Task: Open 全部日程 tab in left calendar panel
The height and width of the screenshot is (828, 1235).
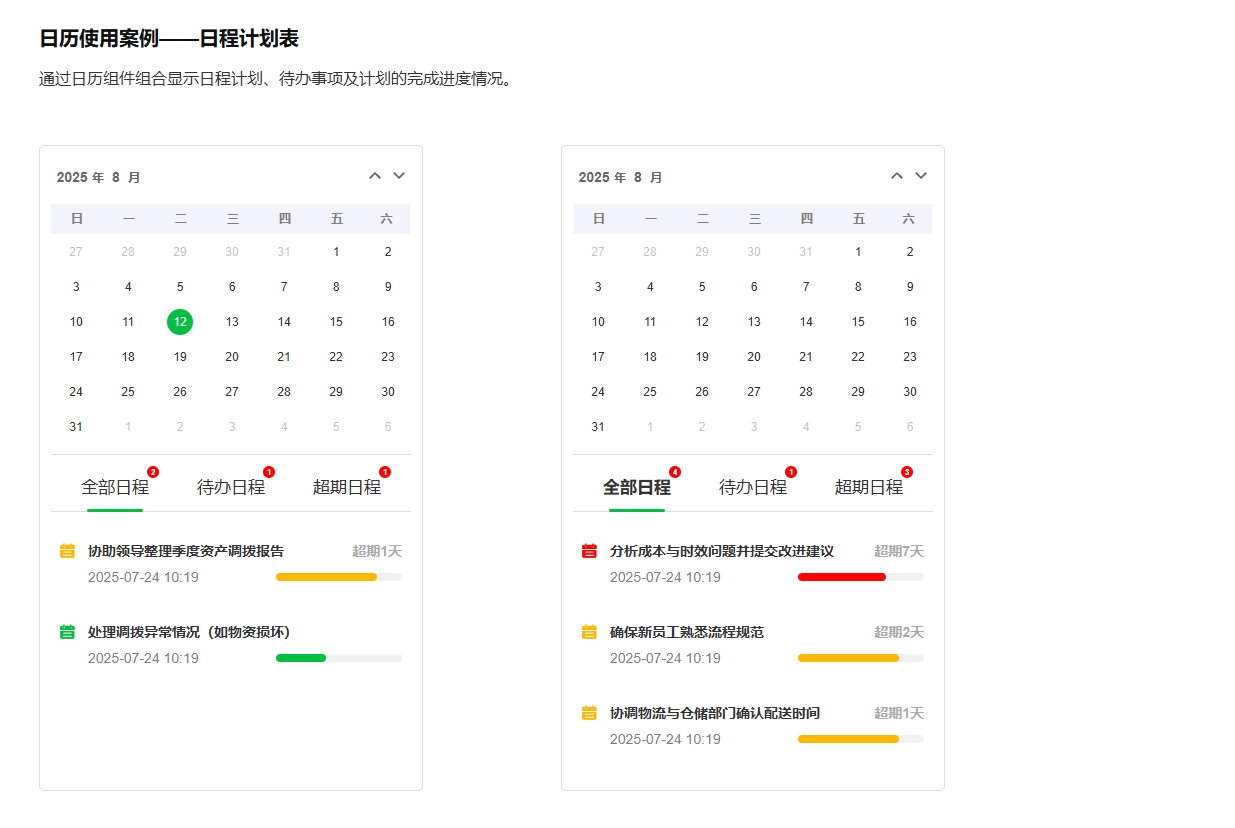Action: pos(115,488)
